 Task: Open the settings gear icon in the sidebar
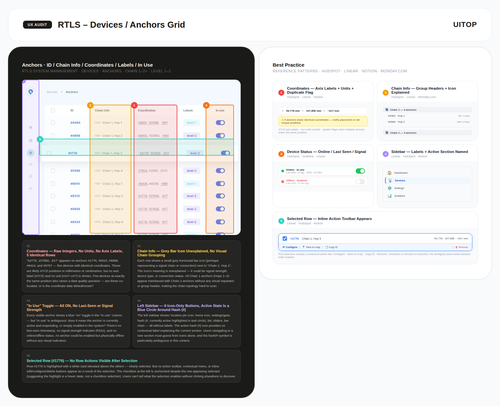(x=31, y=140)
